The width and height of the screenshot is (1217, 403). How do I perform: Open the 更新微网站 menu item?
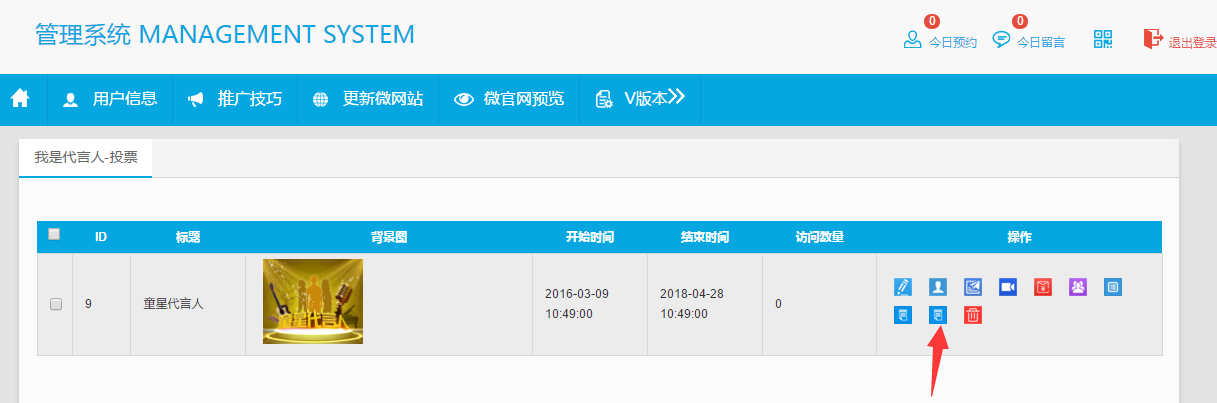pos(368,99)
